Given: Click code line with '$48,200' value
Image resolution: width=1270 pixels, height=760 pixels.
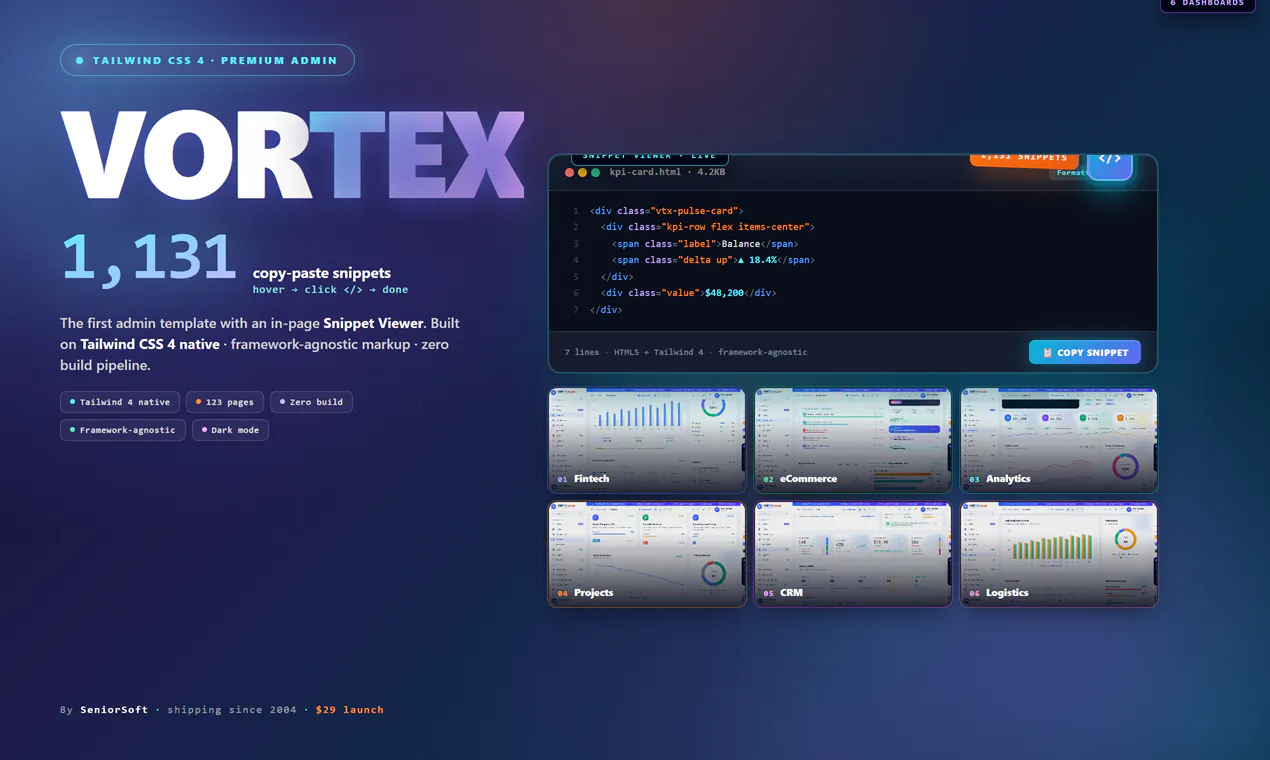Looking at the screenshot, I should (x=689, y=293).
